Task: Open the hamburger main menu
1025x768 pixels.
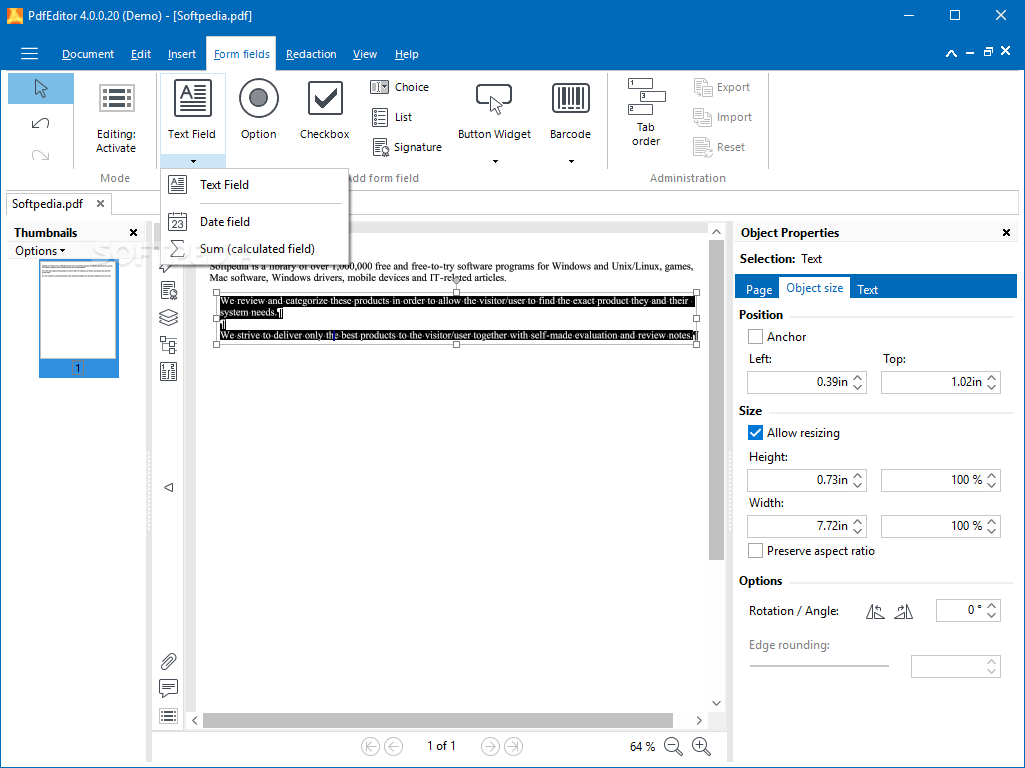Action: [29, 54]
